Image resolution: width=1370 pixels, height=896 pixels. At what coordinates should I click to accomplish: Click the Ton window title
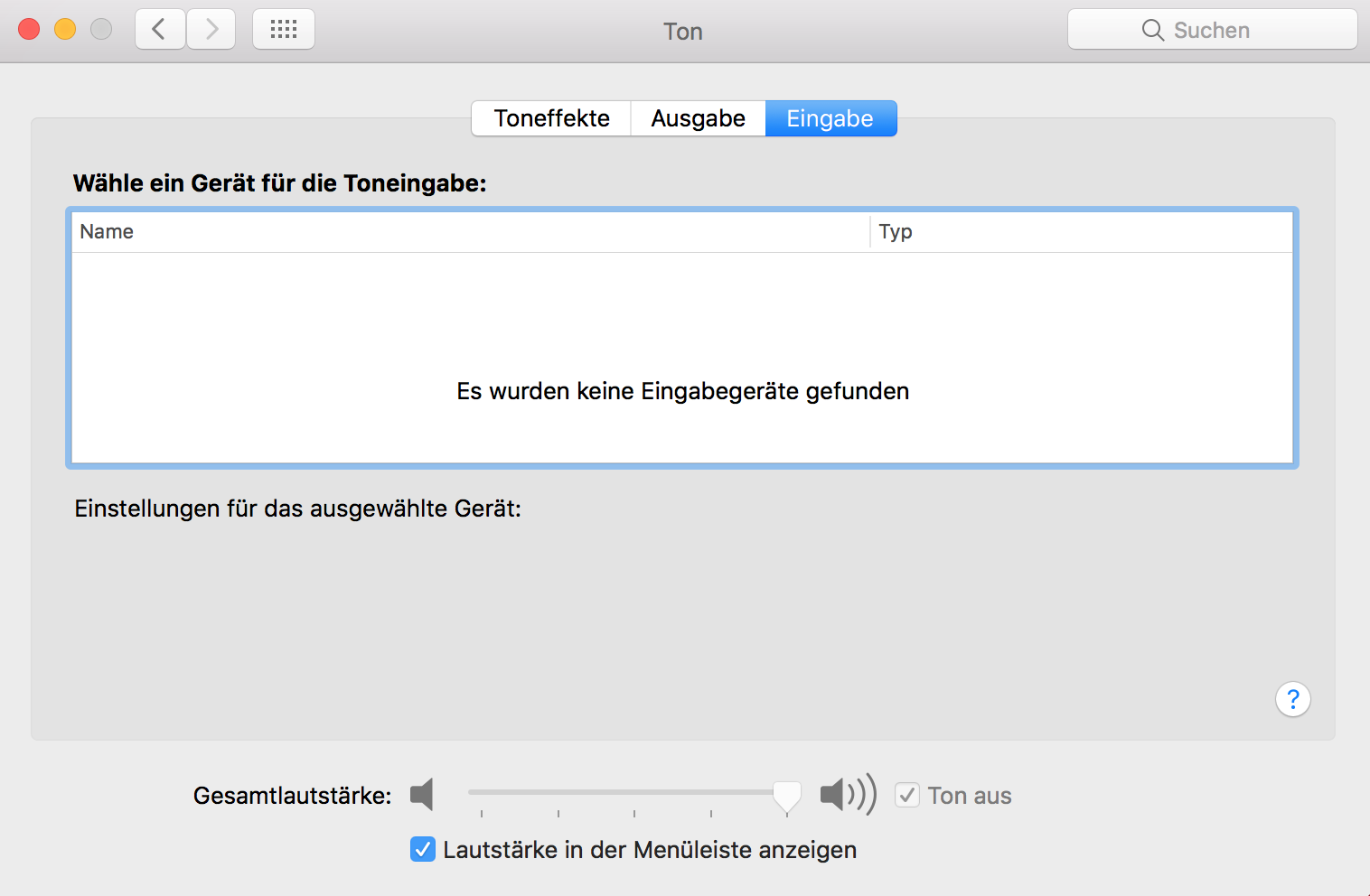click(x=683, y=32)
